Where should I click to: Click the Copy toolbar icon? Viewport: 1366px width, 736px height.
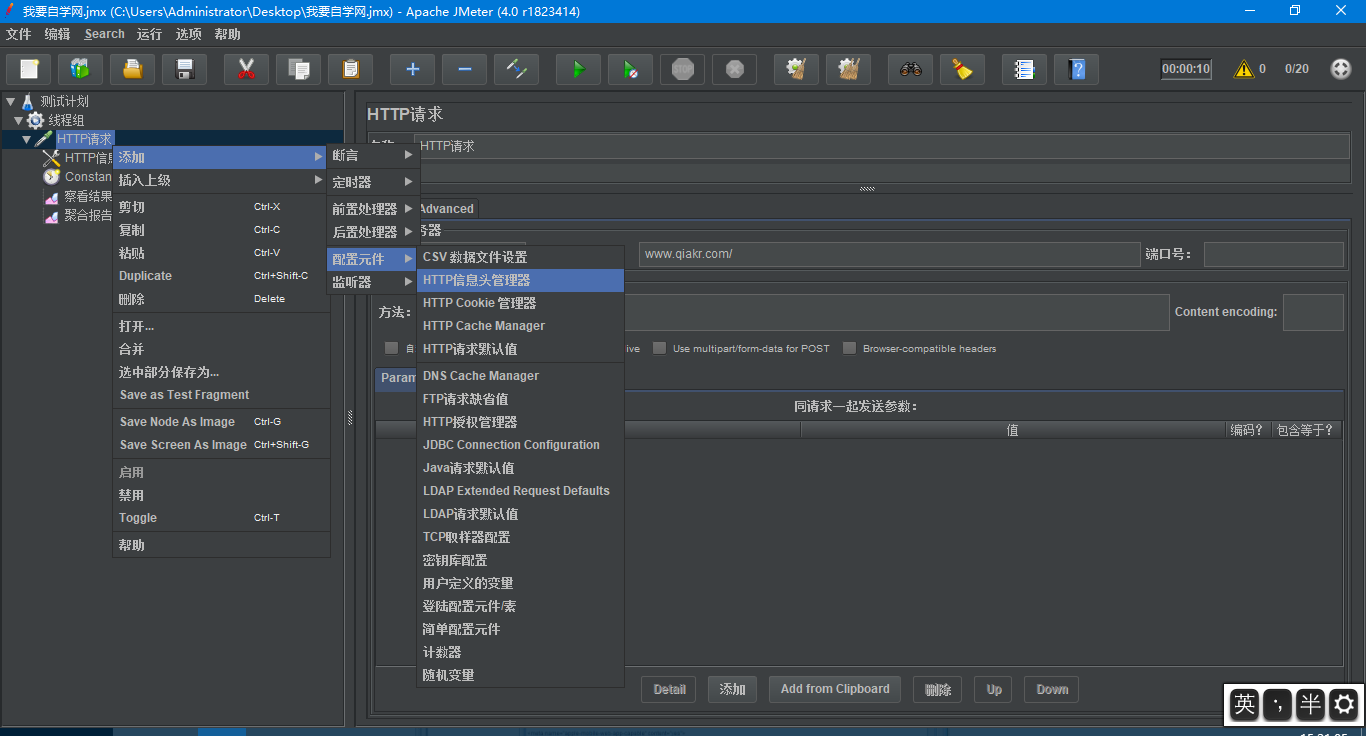tap(299, 69)
